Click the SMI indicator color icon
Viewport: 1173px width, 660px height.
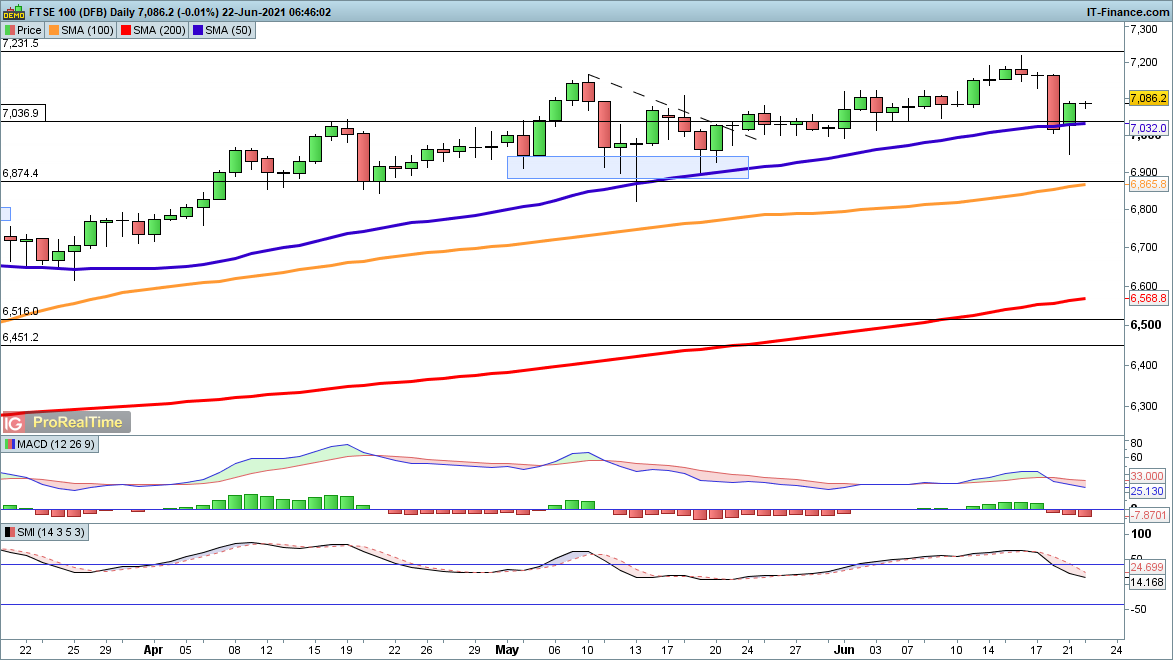click(x=10, y=533)
